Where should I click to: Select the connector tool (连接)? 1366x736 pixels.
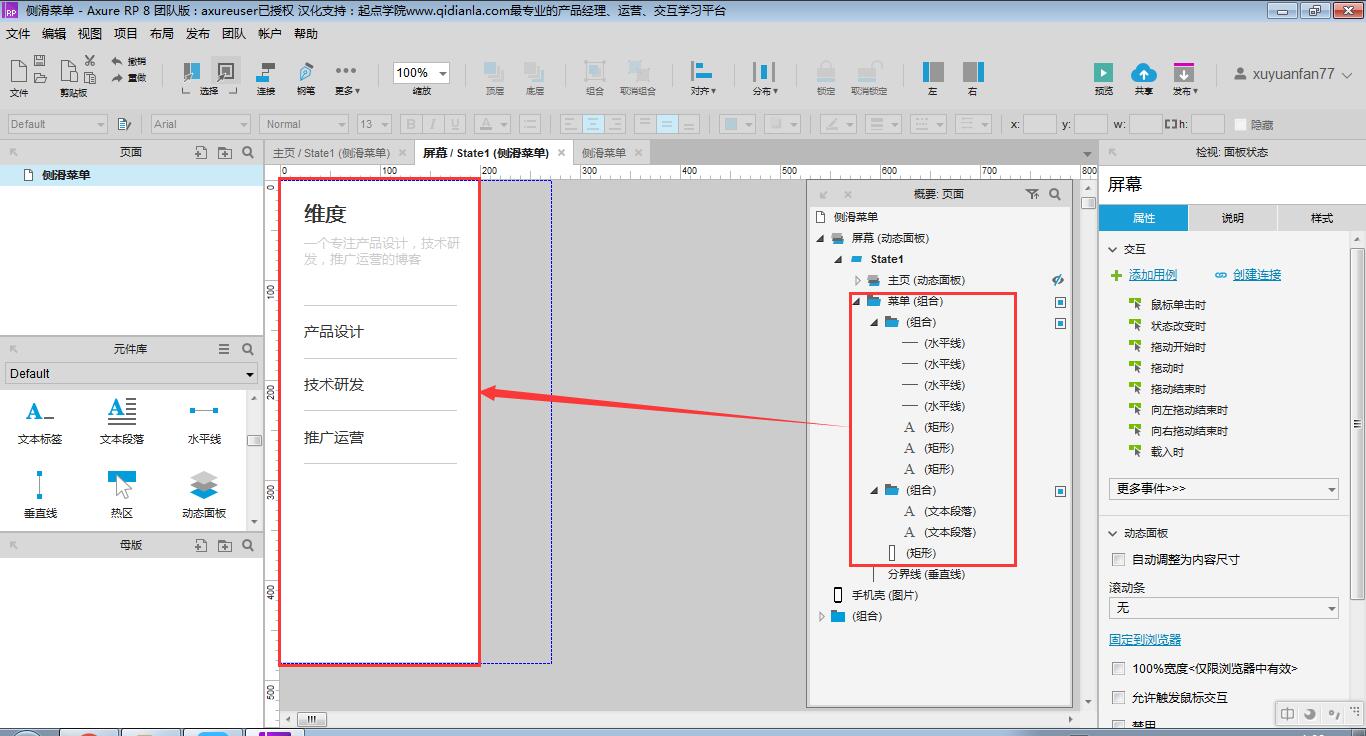(266, 72)
